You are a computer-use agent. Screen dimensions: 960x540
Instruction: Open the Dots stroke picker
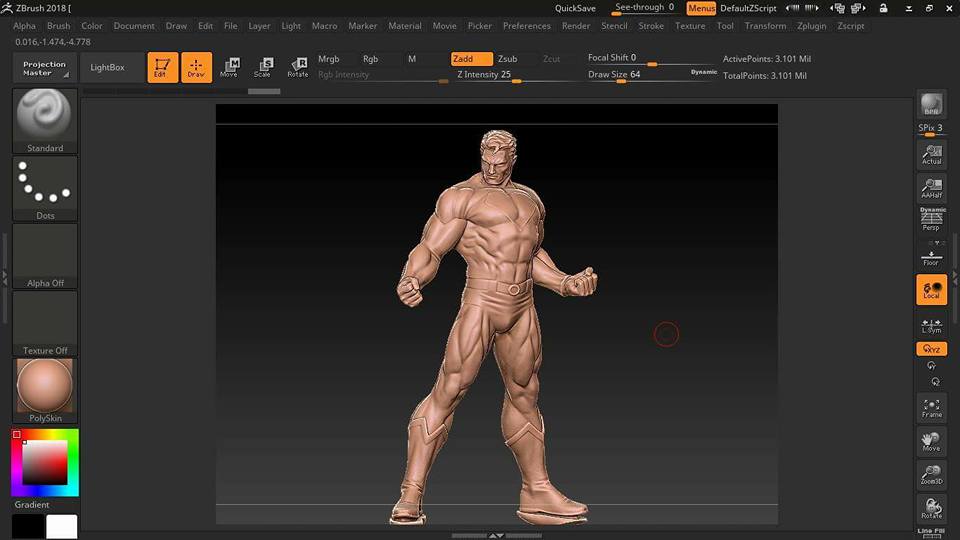tap(45, 188)
